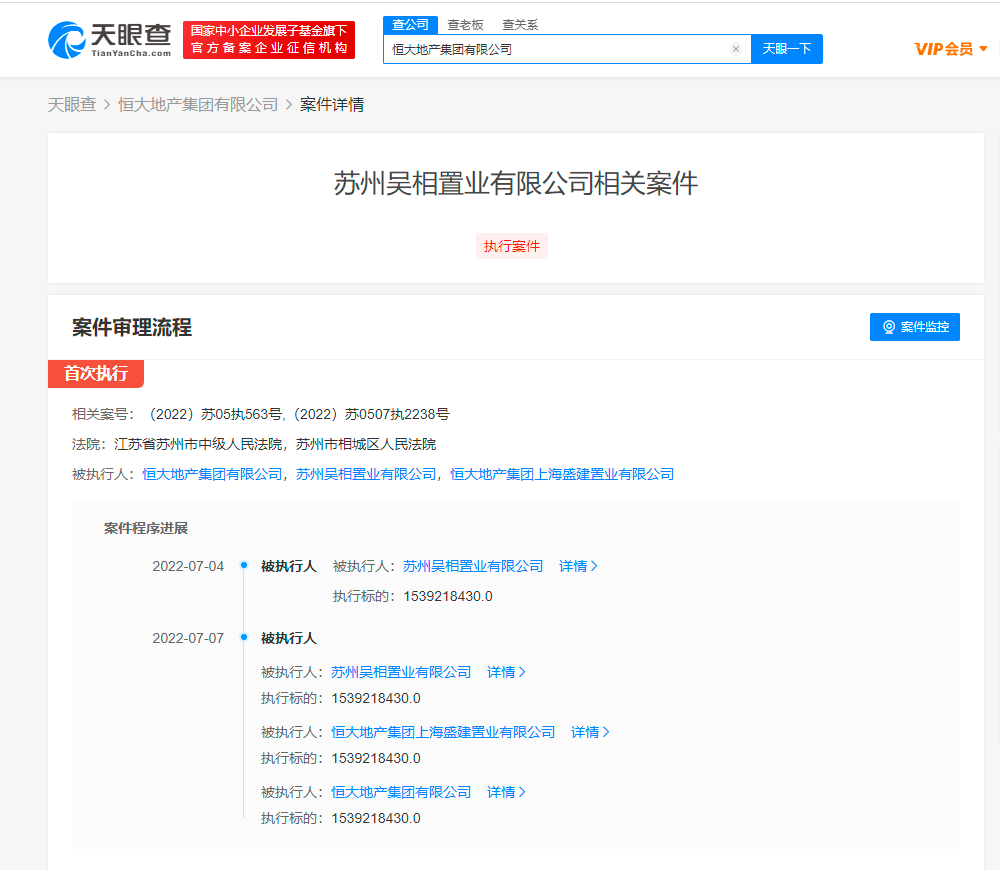
Task: Click the 首次执行 red label
Action: tap(96, 374)
